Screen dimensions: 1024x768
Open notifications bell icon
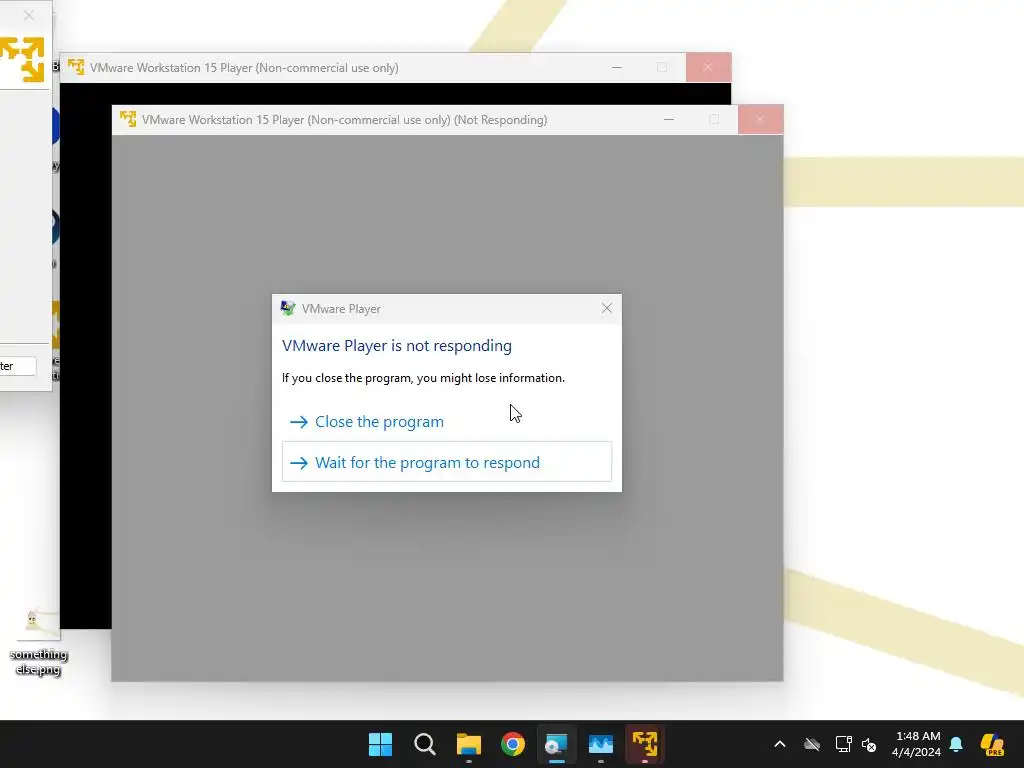pyautogui.click(x=956, y=744)
